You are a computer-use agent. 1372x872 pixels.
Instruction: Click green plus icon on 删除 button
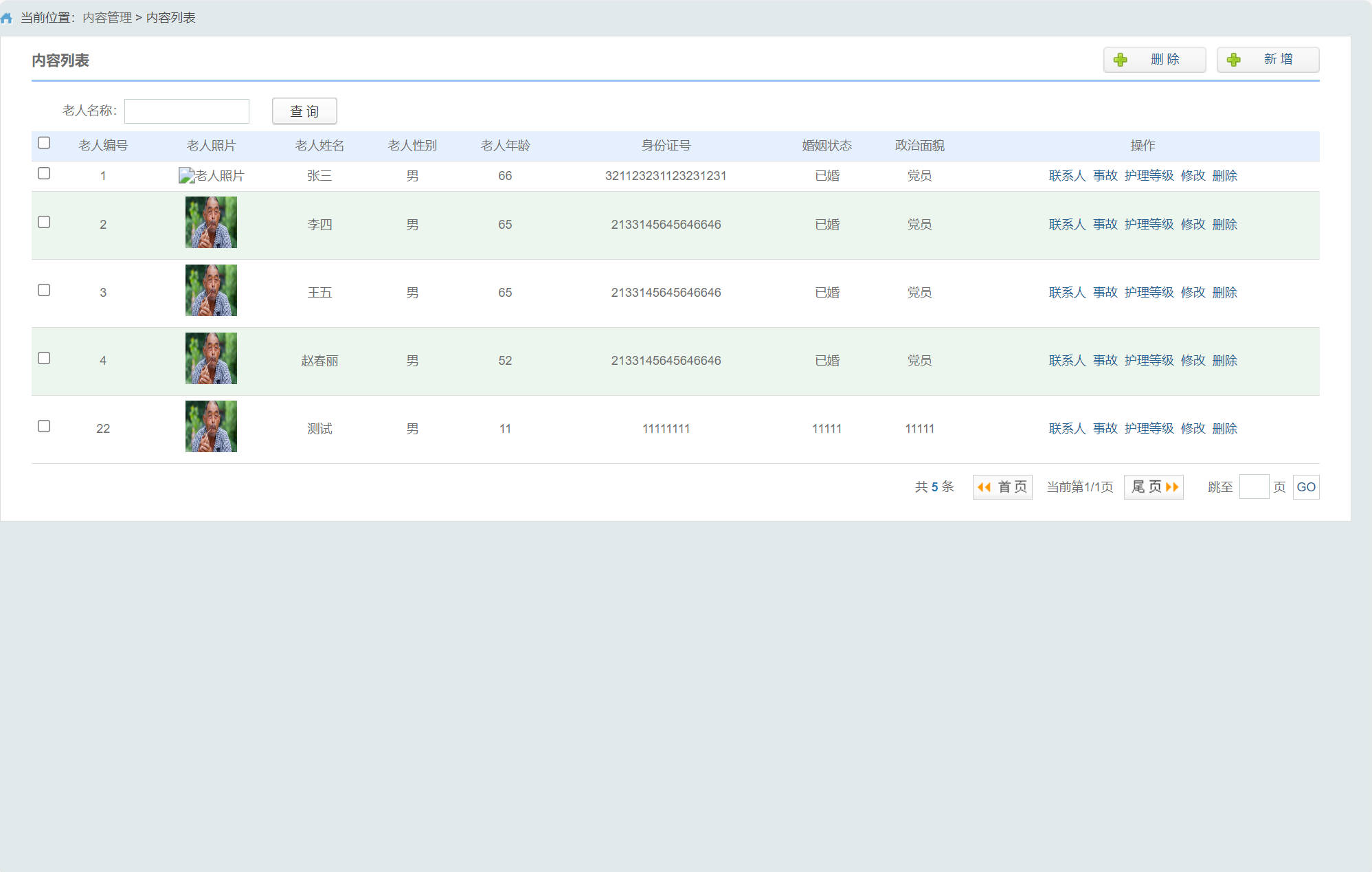point(1120,60)
